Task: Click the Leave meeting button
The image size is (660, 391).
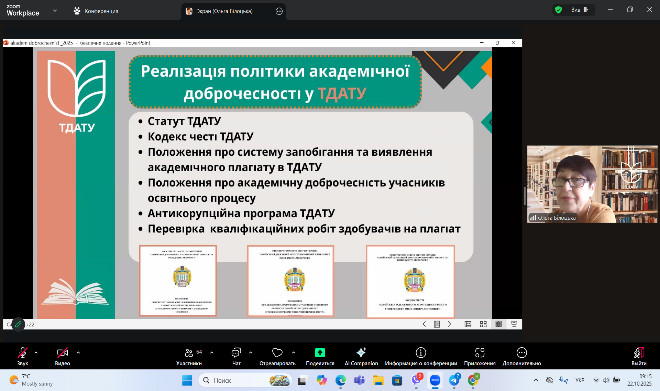Action: point(639,356)
